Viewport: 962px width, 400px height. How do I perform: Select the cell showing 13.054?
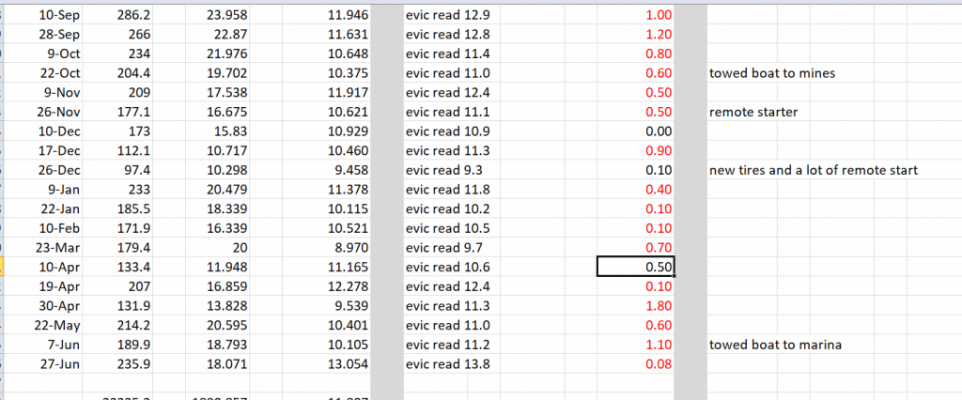(310, 364)
